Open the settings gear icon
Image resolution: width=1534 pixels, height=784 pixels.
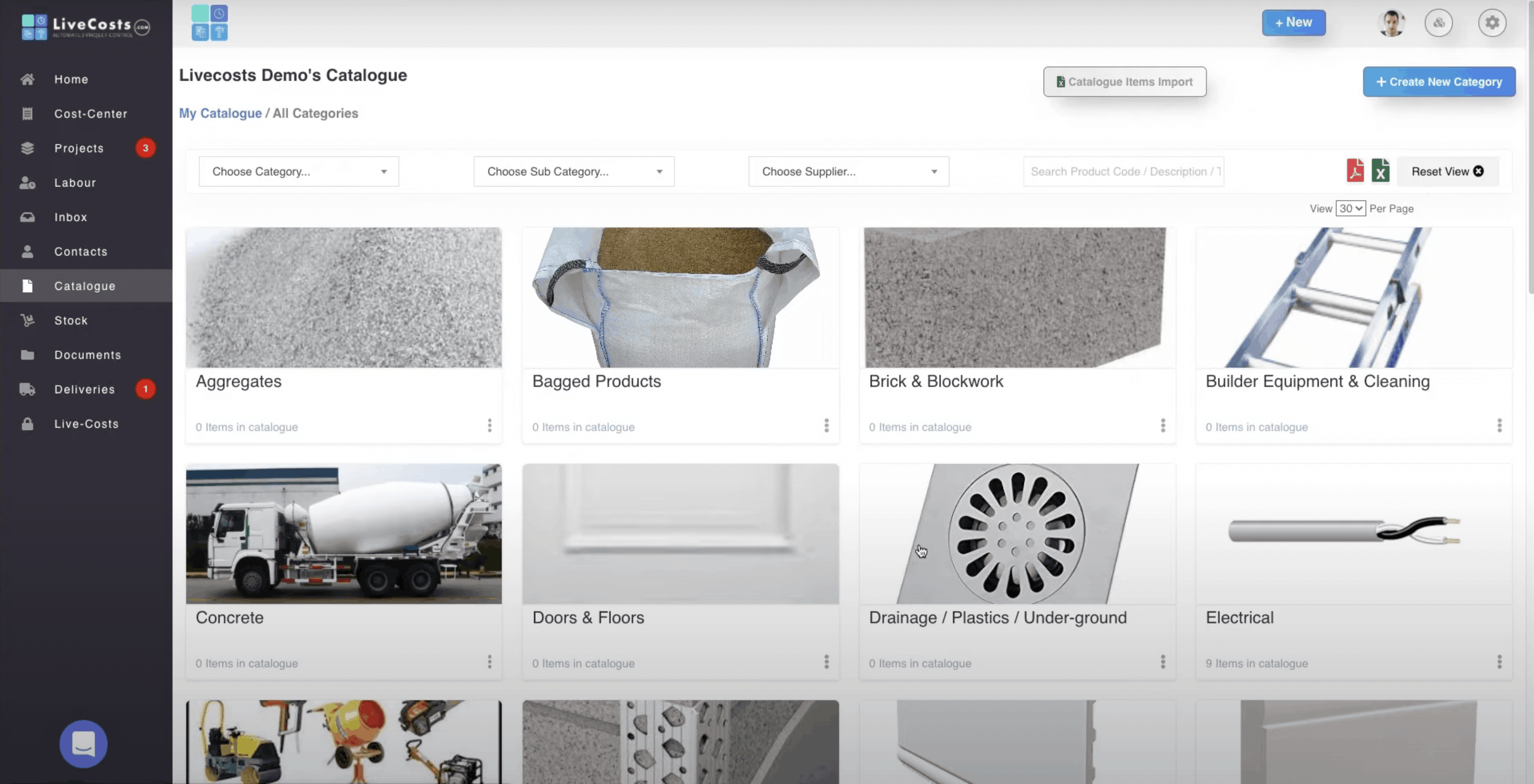point(1492,23)
